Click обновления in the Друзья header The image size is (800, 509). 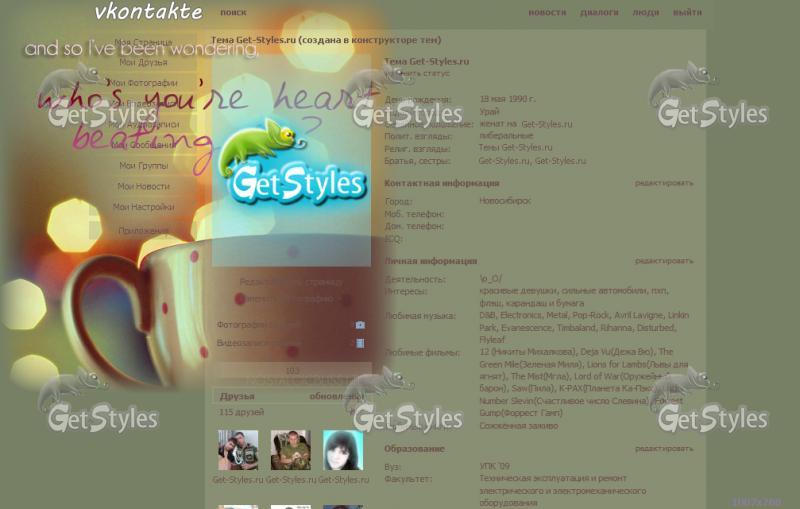coord(337,396)
